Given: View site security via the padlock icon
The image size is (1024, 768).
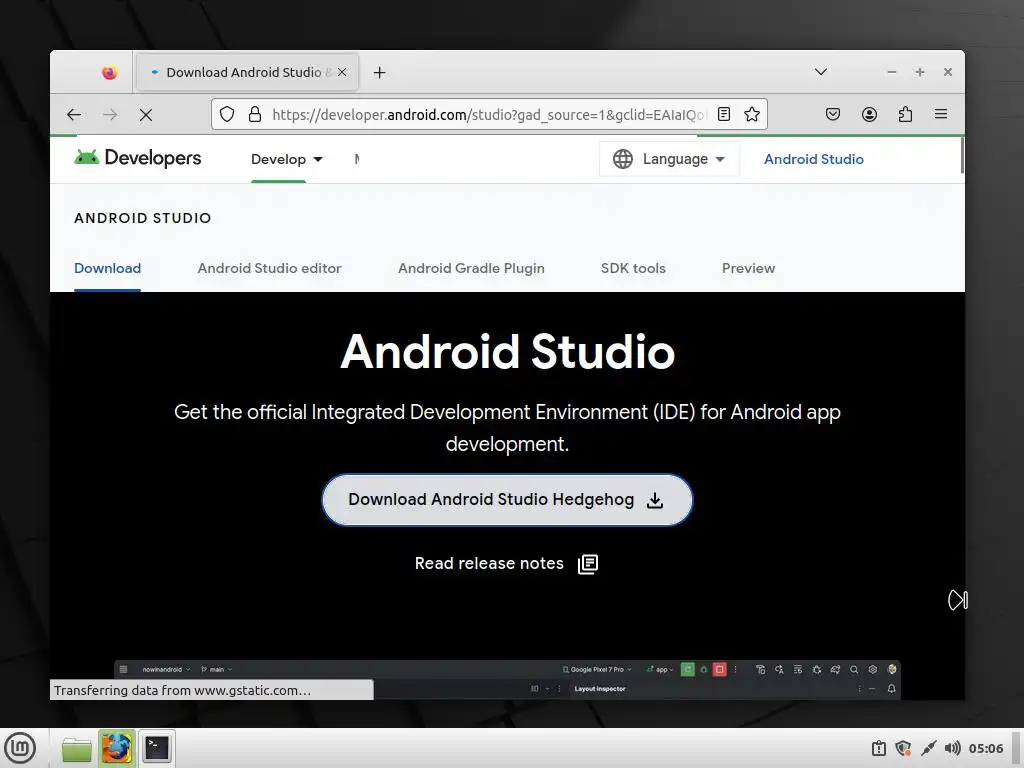Looking at the screenshot, I should pos(255,114).
